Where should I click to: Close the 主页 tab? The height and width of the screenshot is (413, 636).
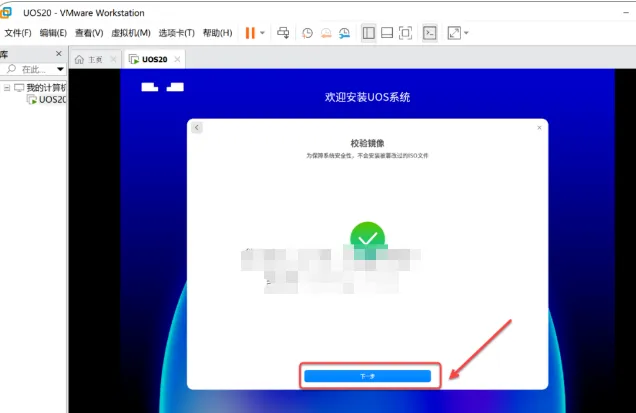(113, 60)
